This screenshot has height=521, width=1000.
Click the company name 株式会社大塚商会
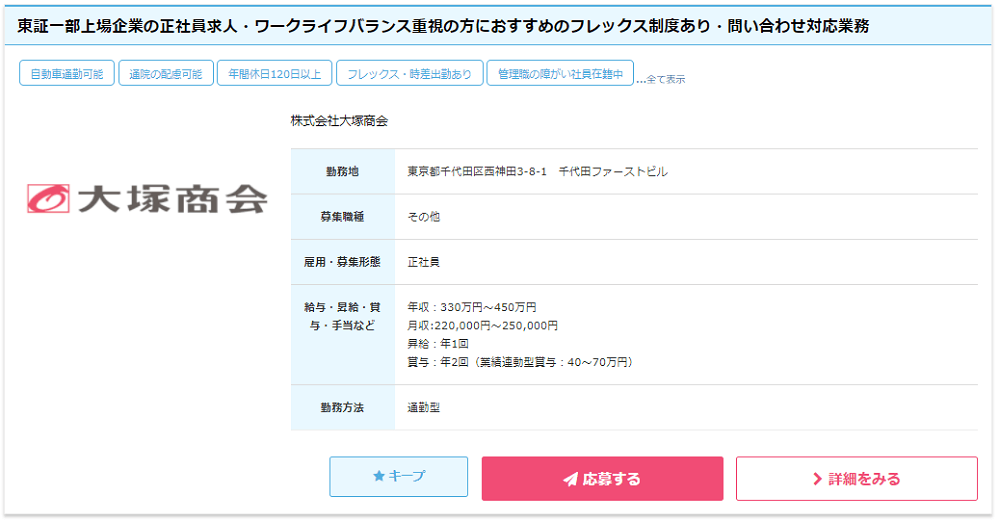339,121
